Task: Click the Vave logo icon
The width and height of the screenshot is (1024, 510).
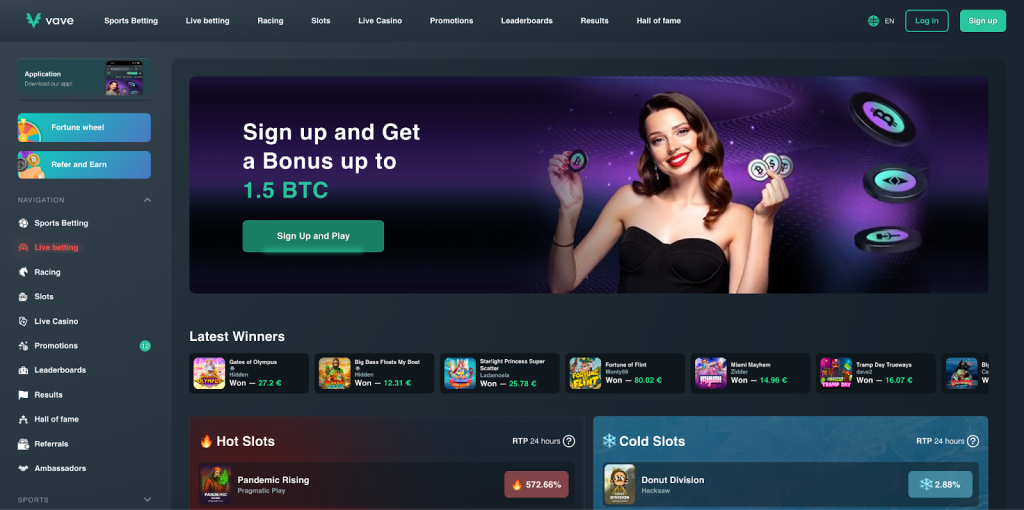Action: pyautogui.click(x=33, y=20)
